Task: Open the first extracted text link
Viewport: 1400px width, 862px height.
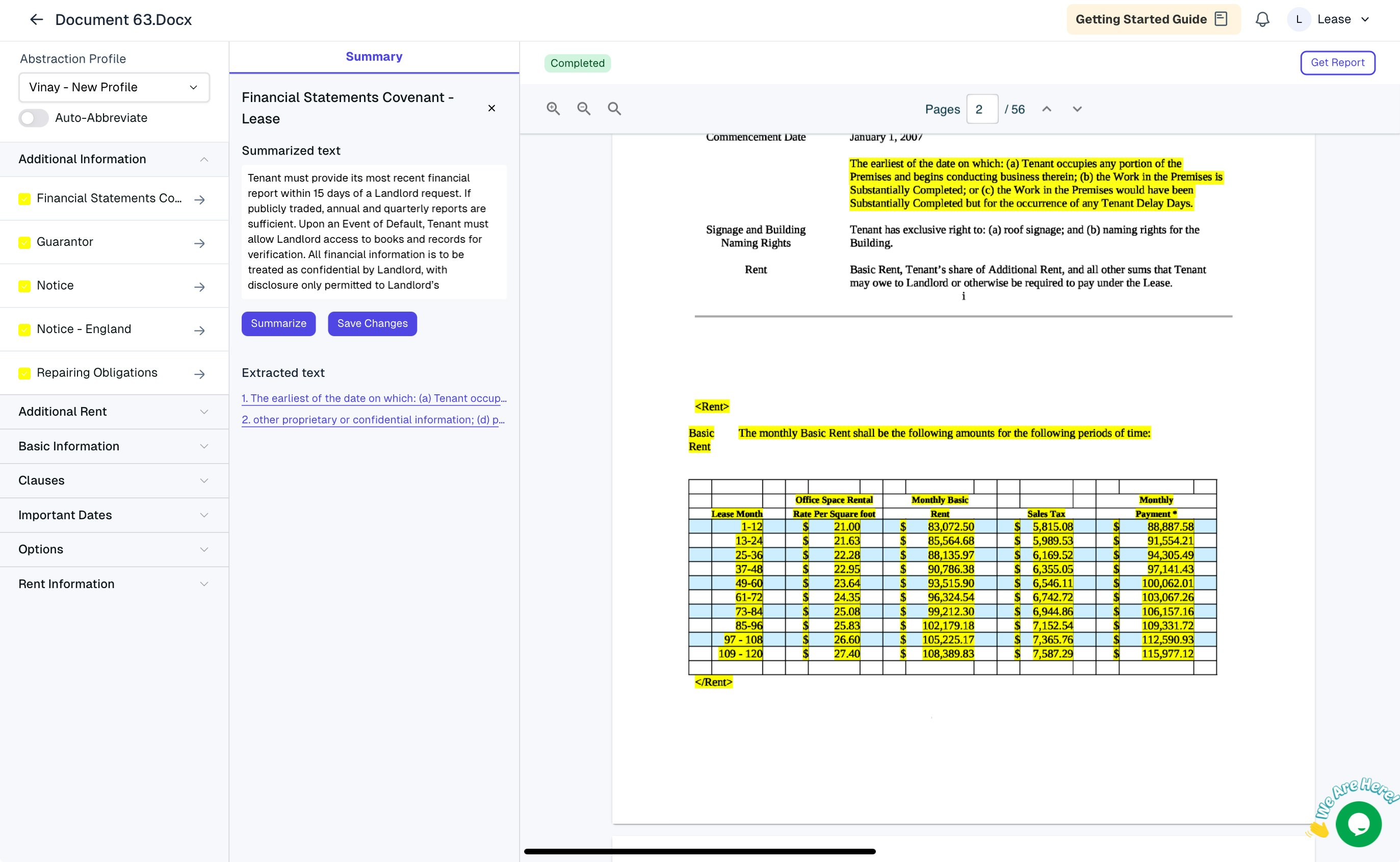Action: [374, 398]
